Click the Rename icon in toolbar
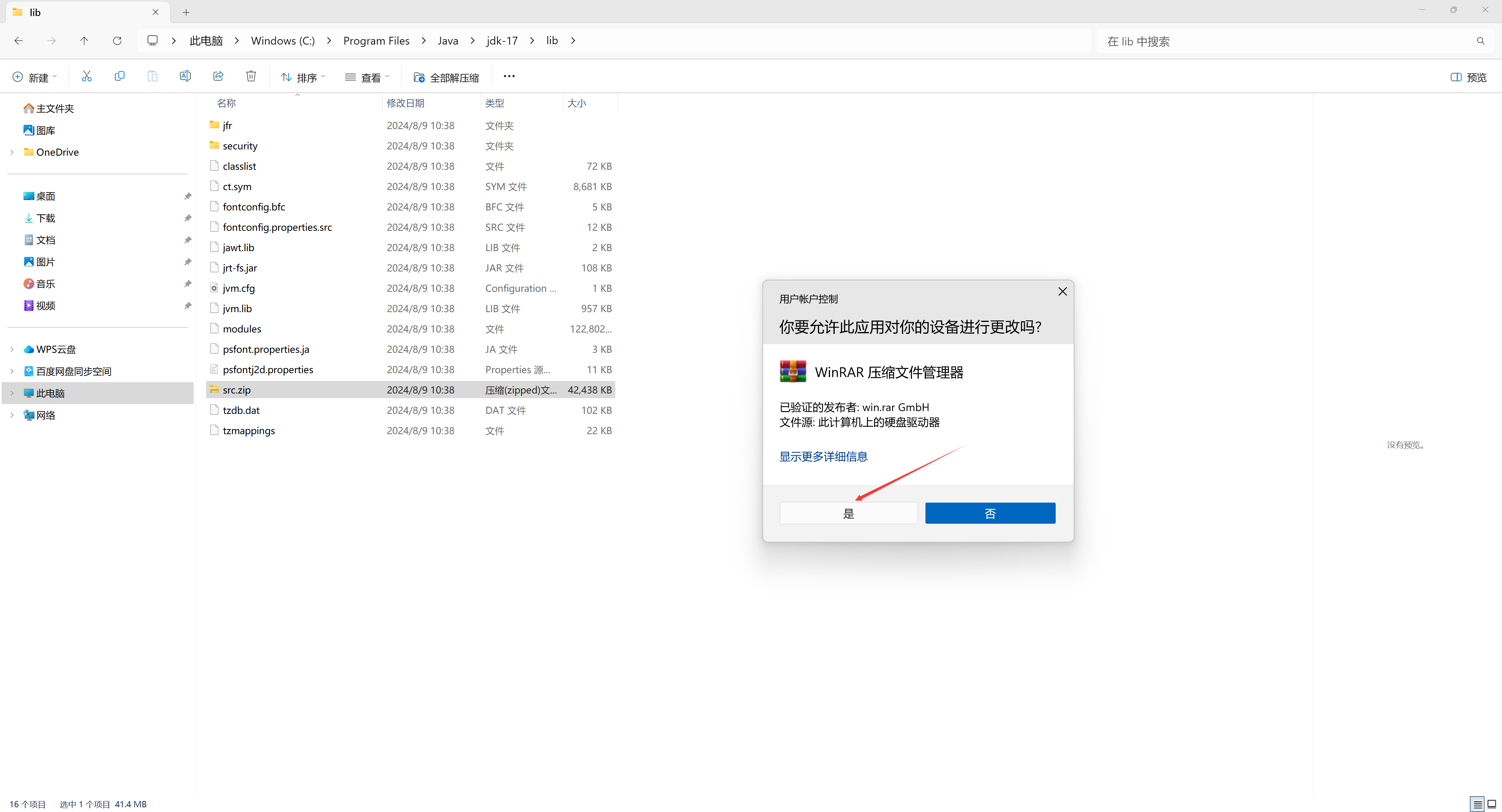 pos(185,76)
